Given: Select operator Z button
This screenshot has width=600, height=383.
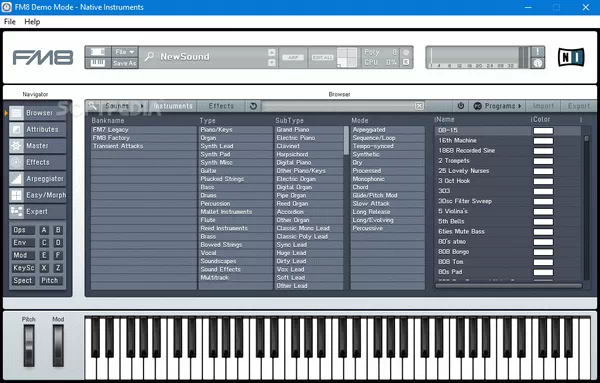Looking at the screenshot, I should pos(58,268).
